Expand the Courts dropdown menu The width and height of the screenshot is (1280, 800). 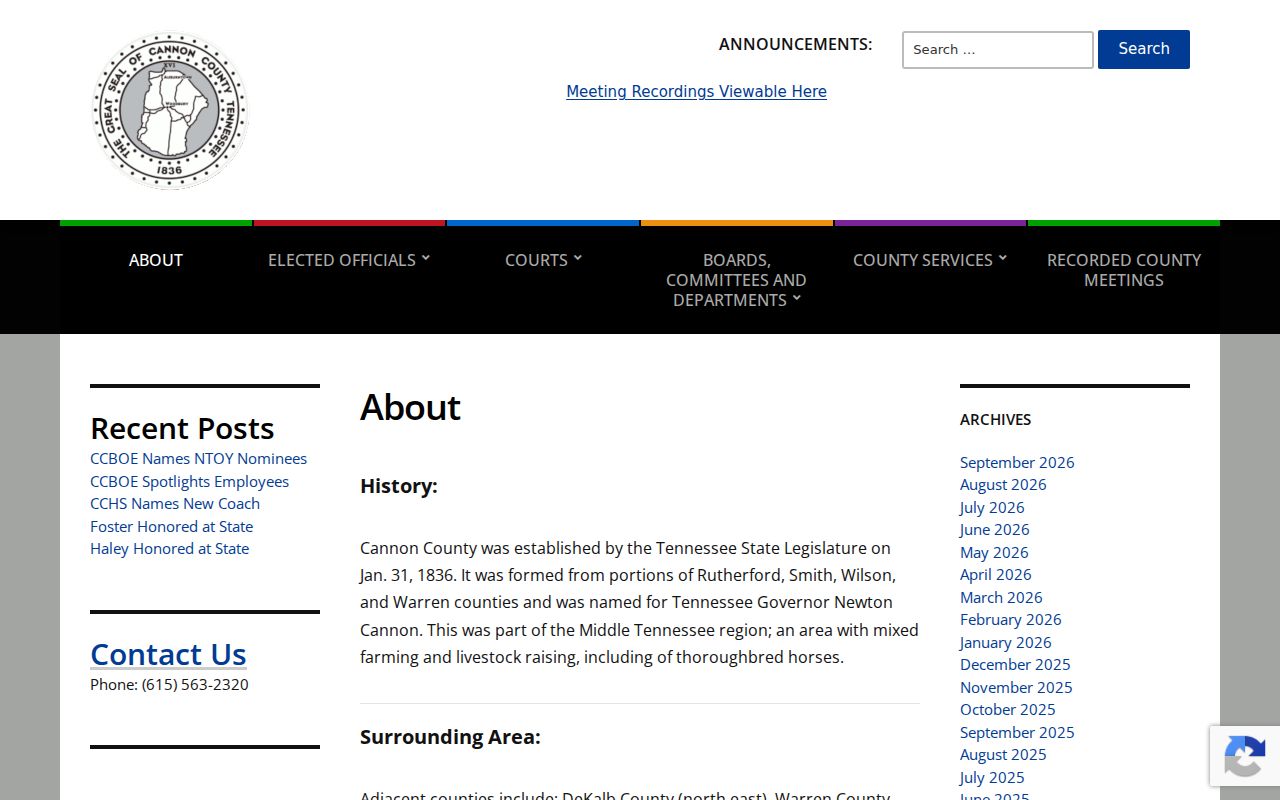(x=543, y=260)
